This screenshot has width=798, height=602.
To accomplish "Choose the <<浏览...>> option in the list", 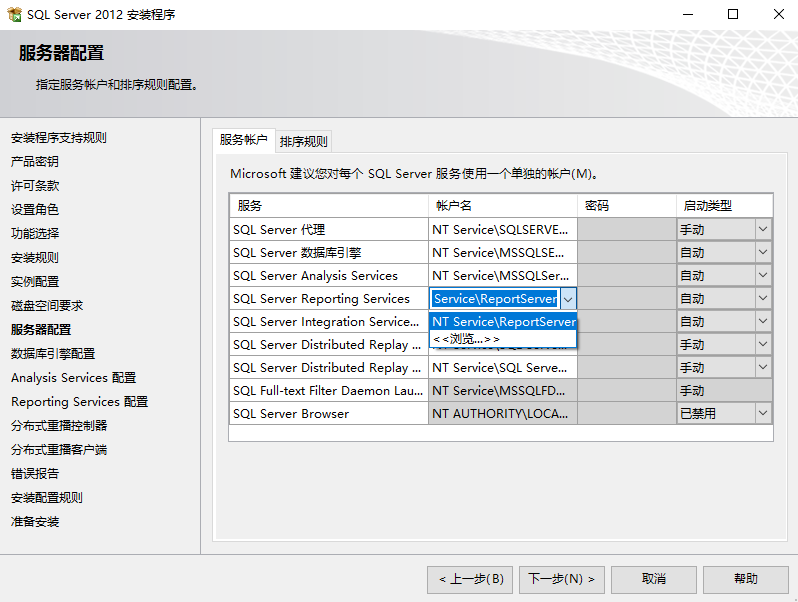I will (x=503, y=338).
